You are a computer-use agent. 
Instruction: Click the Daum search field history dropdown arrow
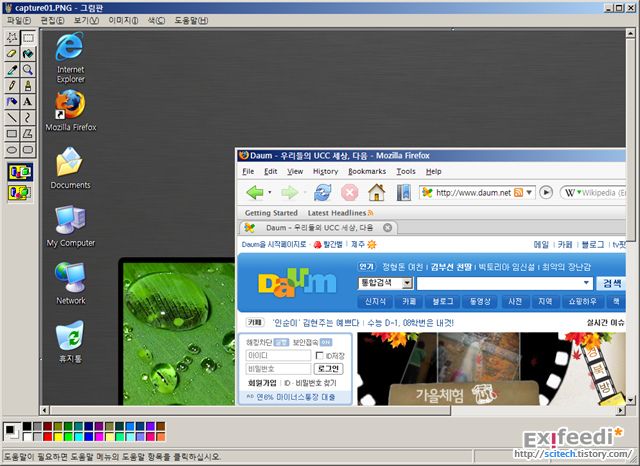pos(586,283)
